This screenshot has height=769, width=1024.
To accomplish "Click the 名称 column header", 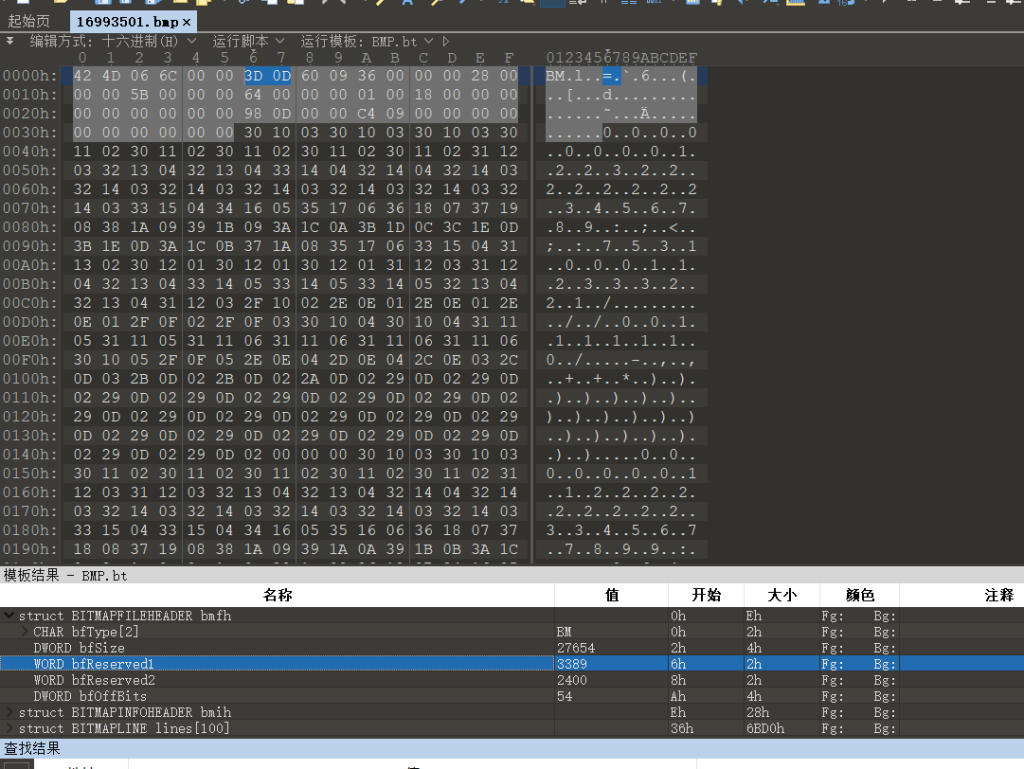I will click(x=277, y=595).
